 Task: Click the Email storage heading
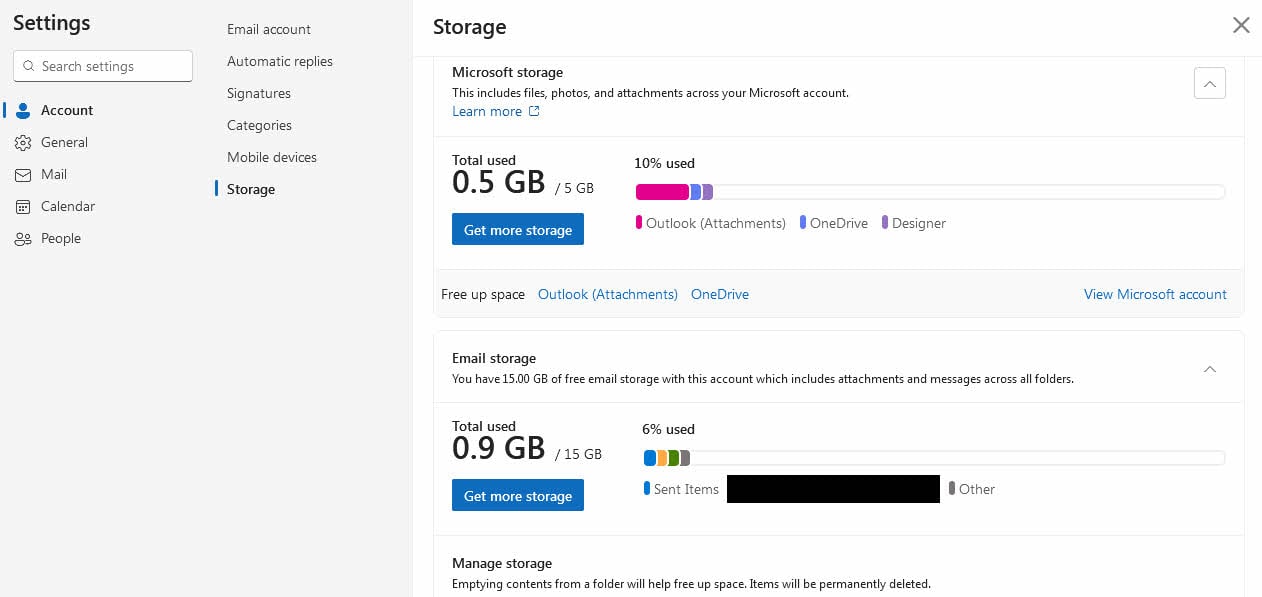(494, 358)
